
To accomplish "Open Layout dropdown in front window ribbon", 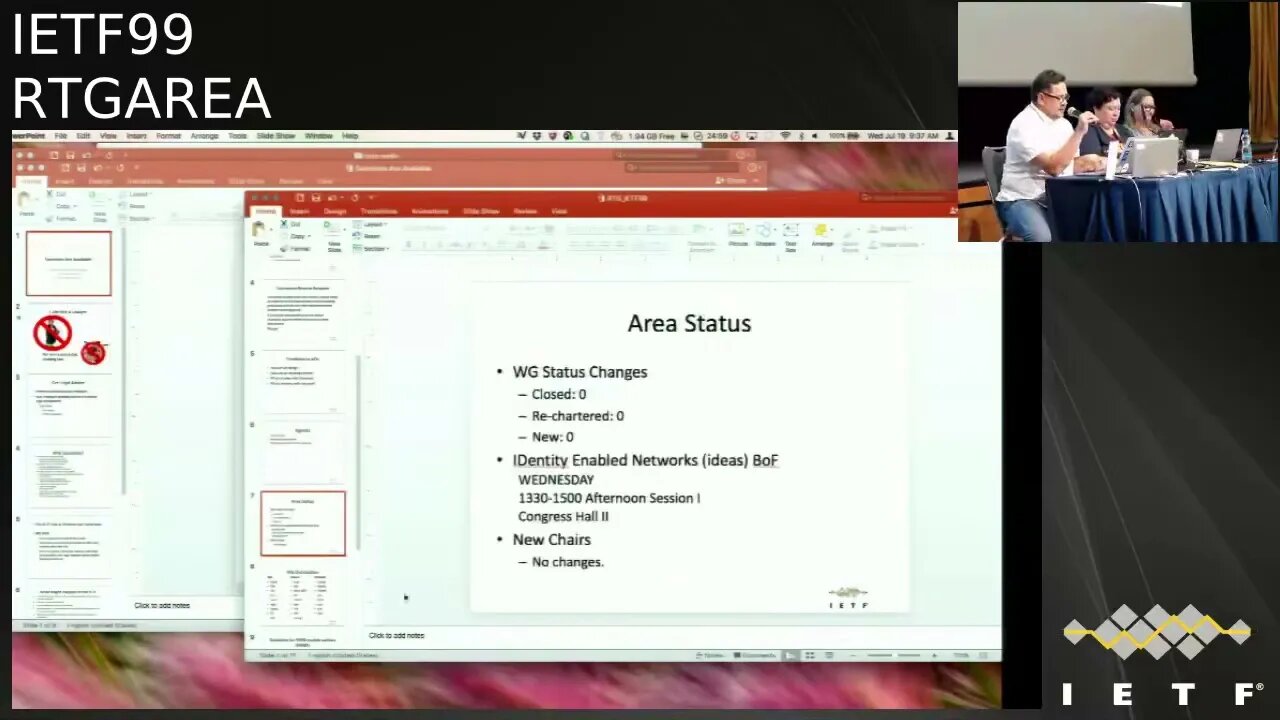I will point(372,225).
